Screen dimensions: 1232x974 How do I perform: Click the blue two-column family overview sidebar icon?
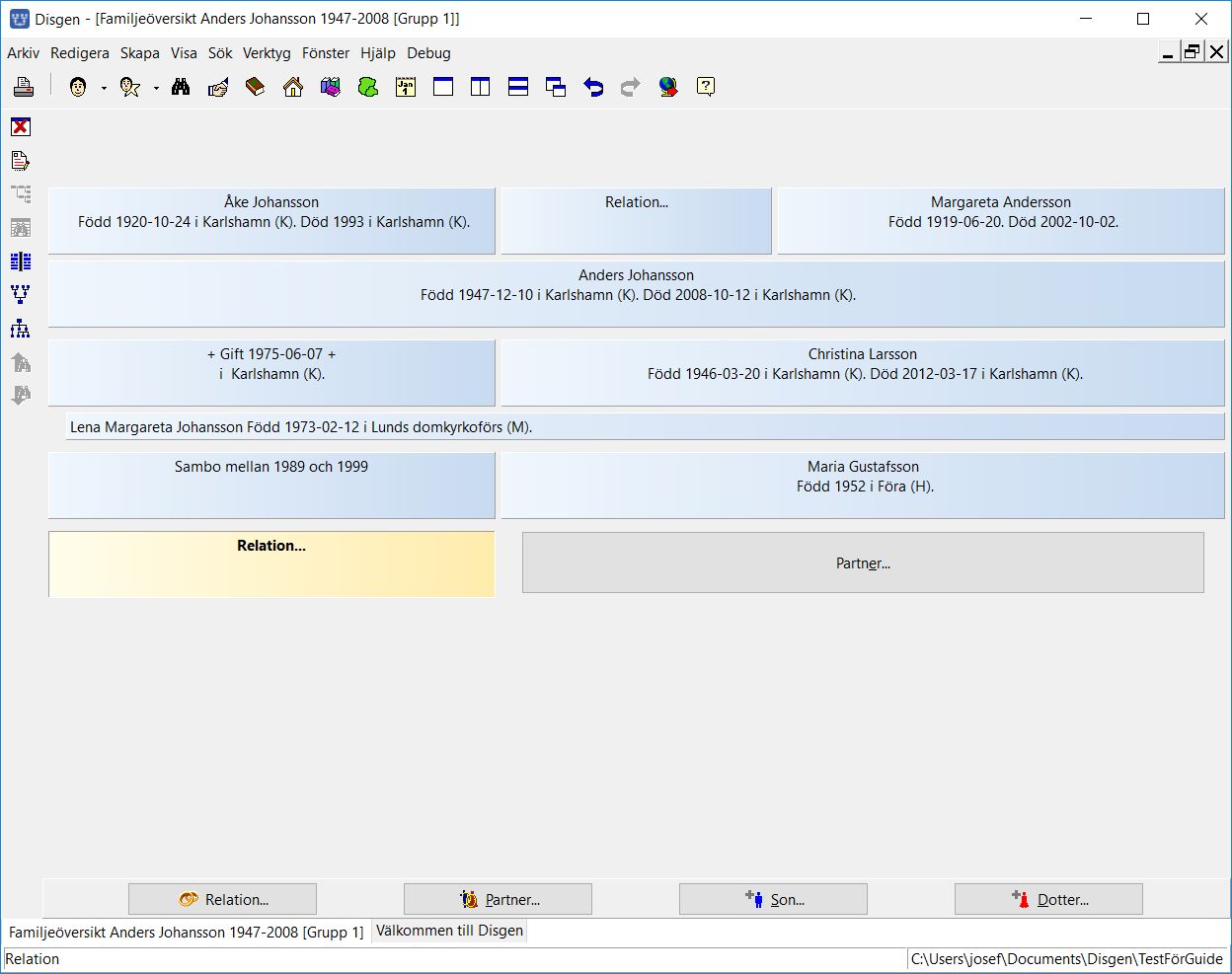pyautogui.click(x=21, y=261)
